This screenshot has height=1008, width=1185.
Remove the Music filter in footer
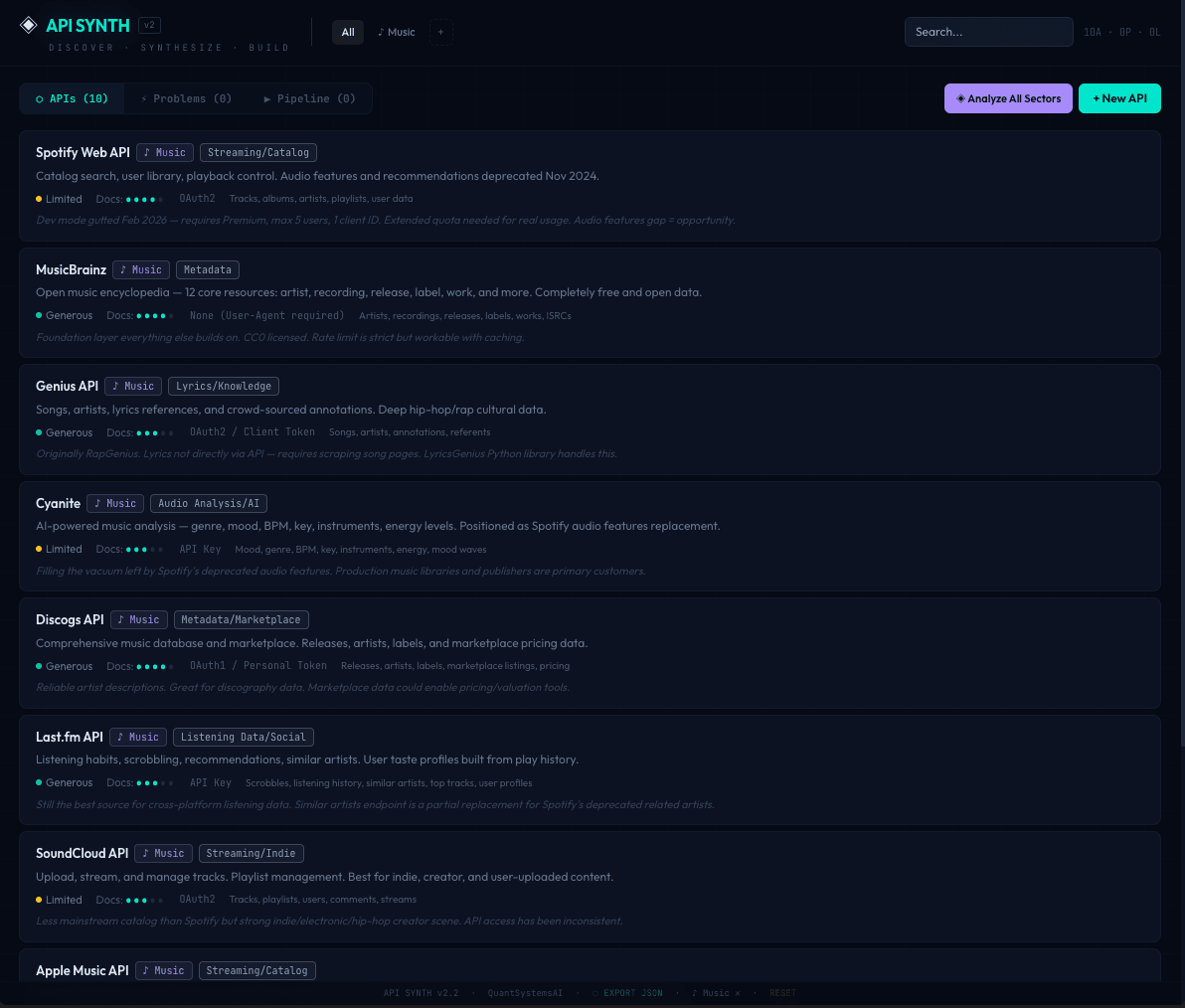738,993
